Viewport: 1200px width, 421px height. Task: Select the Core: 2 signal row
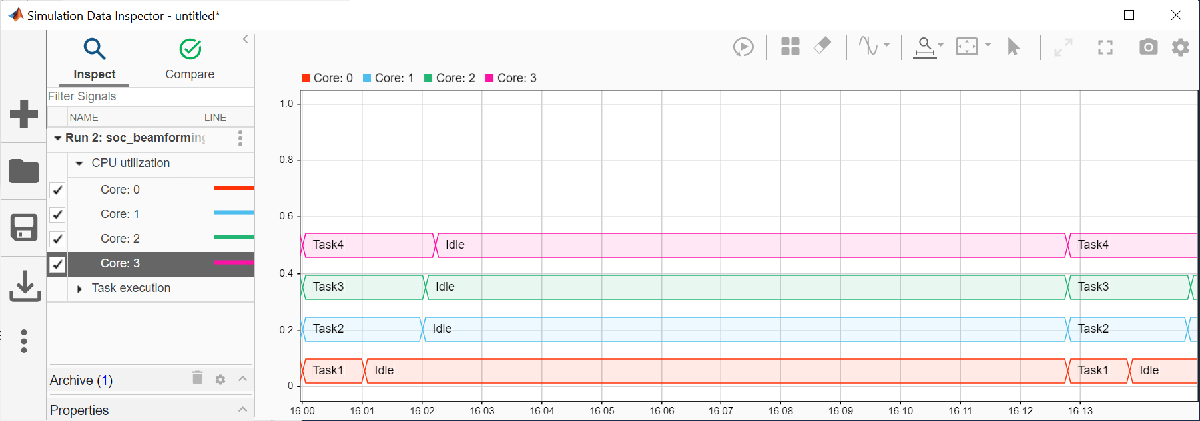[150, 239]
